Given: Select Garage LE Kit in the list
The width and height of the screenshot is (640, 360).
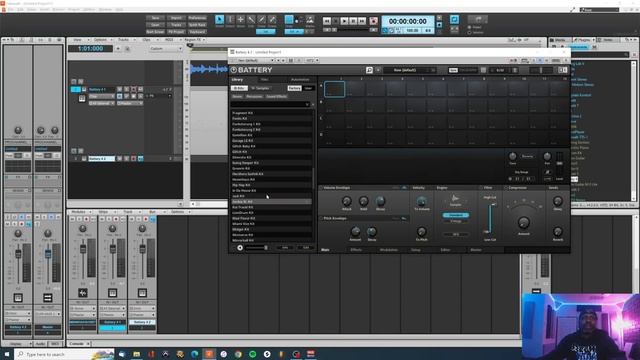Looking at the screenshot, I should (271, 140).
